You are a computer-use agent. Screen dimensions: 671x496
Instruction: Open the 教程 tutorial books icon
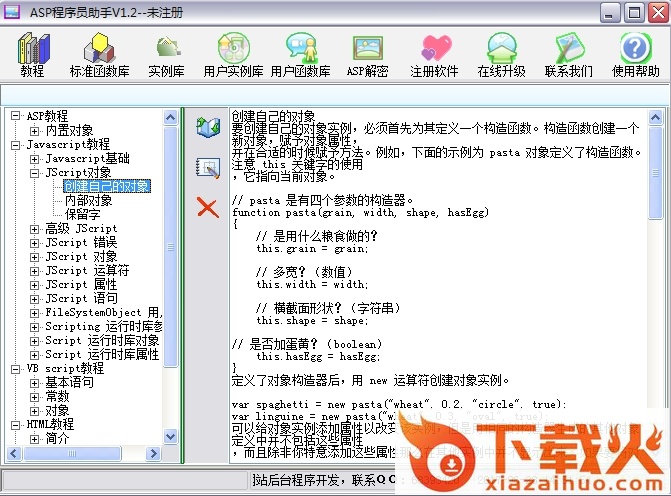click(x=32, y=50)
